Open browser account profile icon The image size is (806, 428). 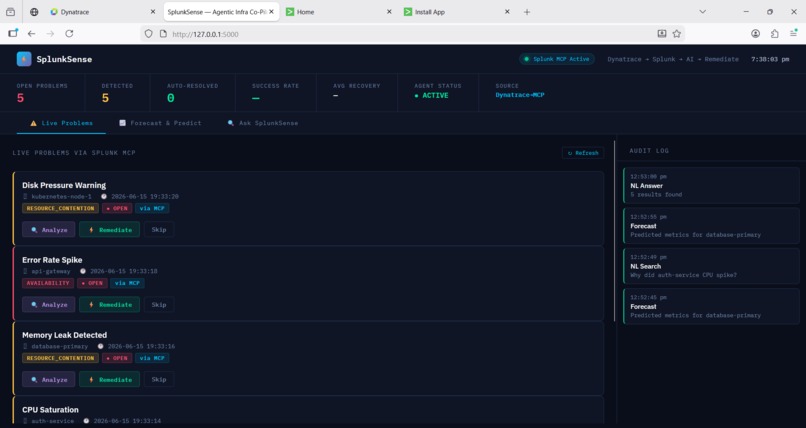(755, 33)
